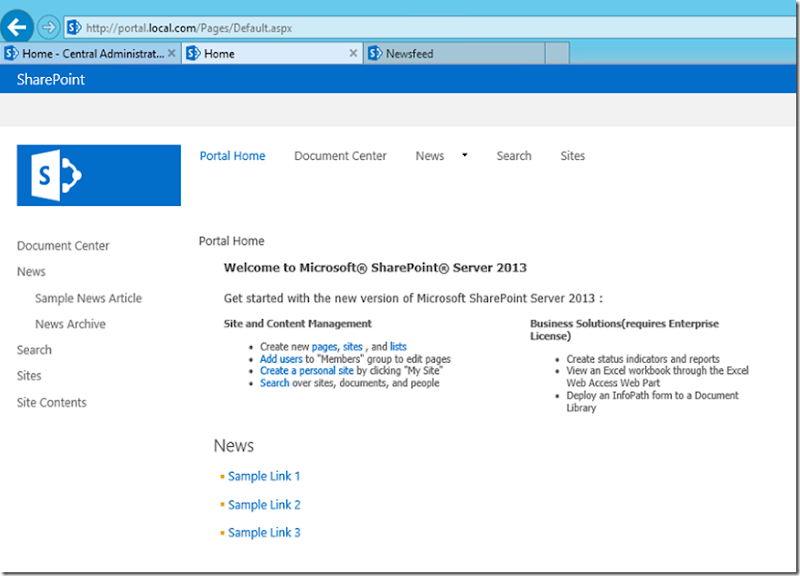Click SharePoint text in the suite bar

coord(51,80)
